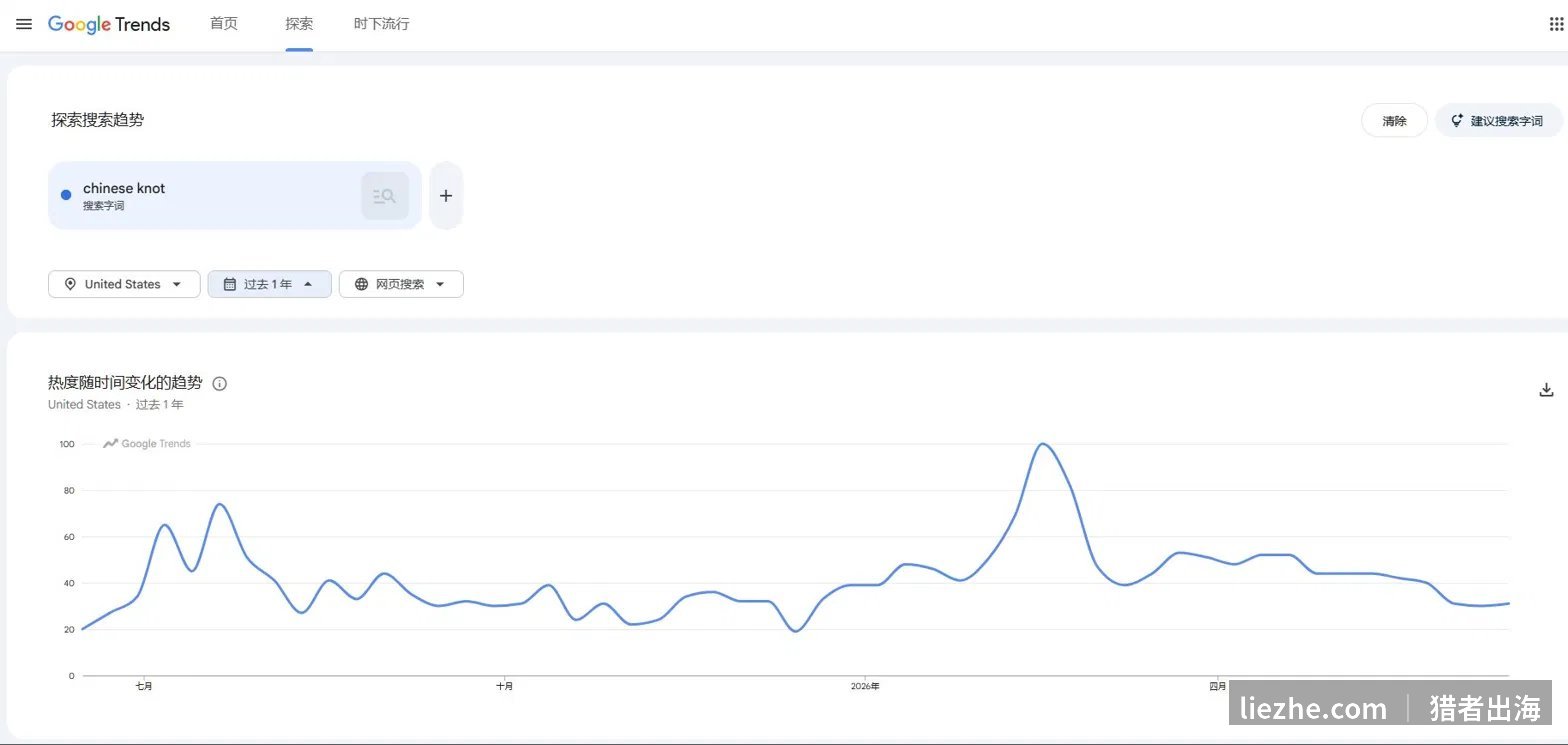Click the location pin icon

pos(70,284)
